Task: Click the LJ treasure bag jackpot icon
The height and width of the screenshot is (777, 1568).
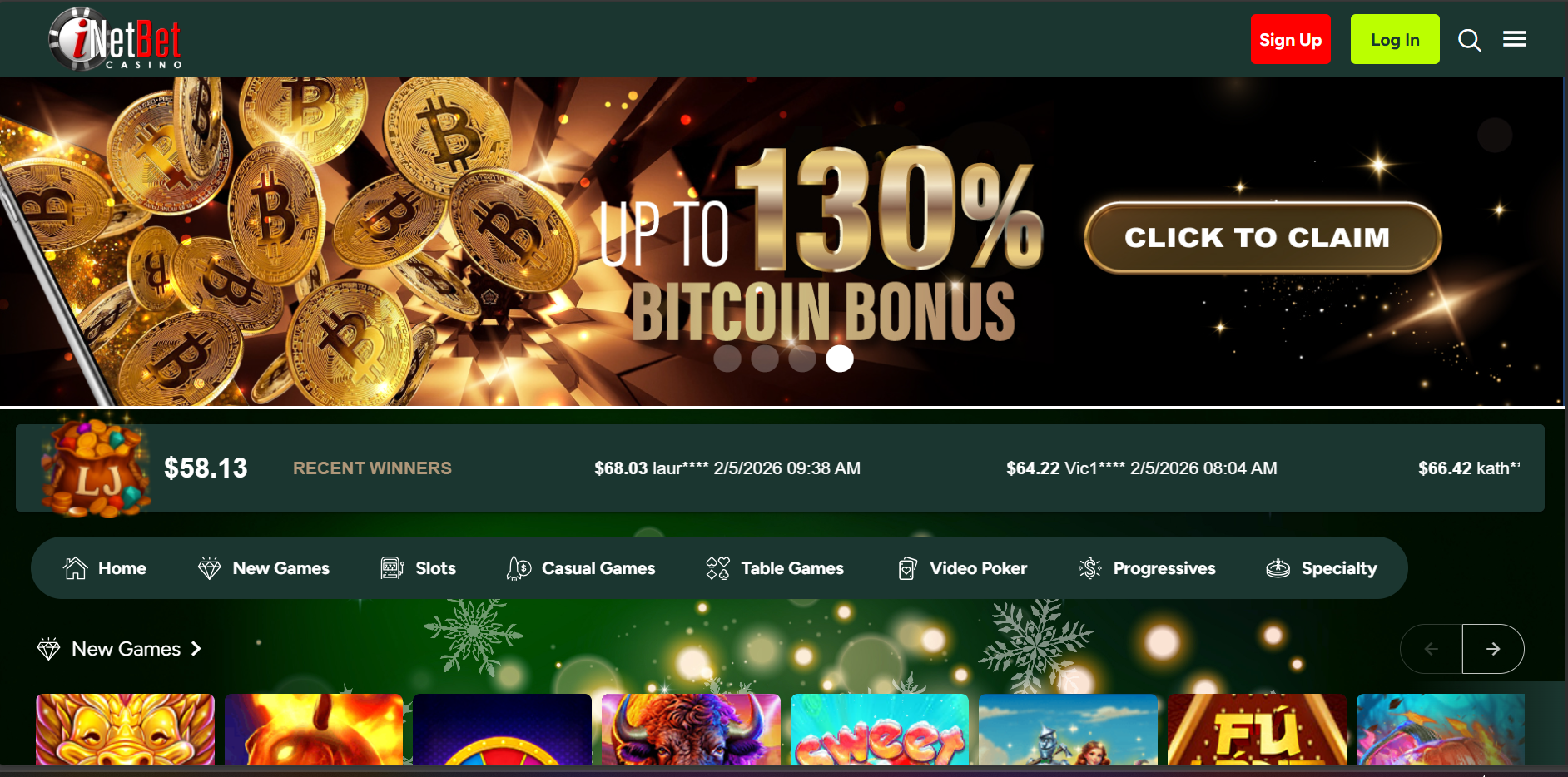Action: [96, 466]
